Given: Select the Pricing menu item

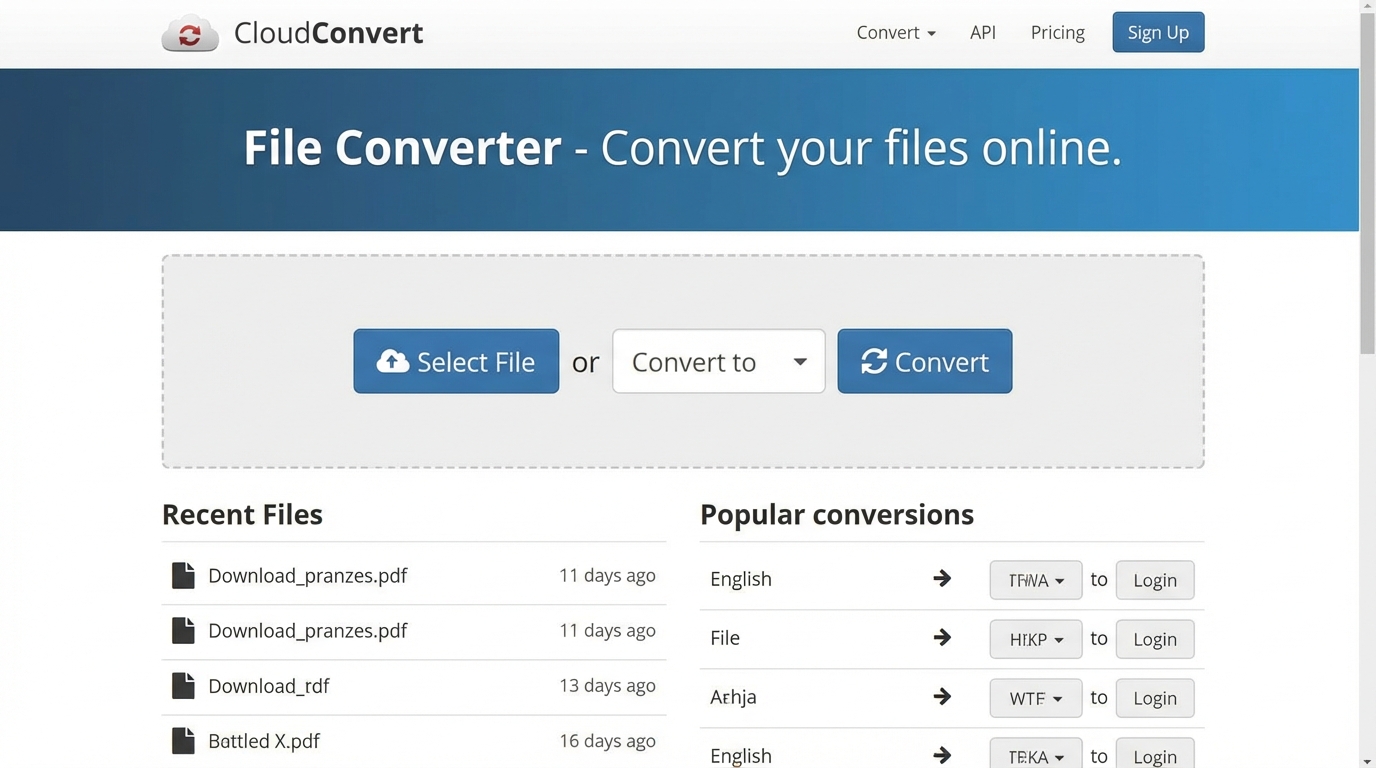Looking at the screenshot, I should point(1057,32).
